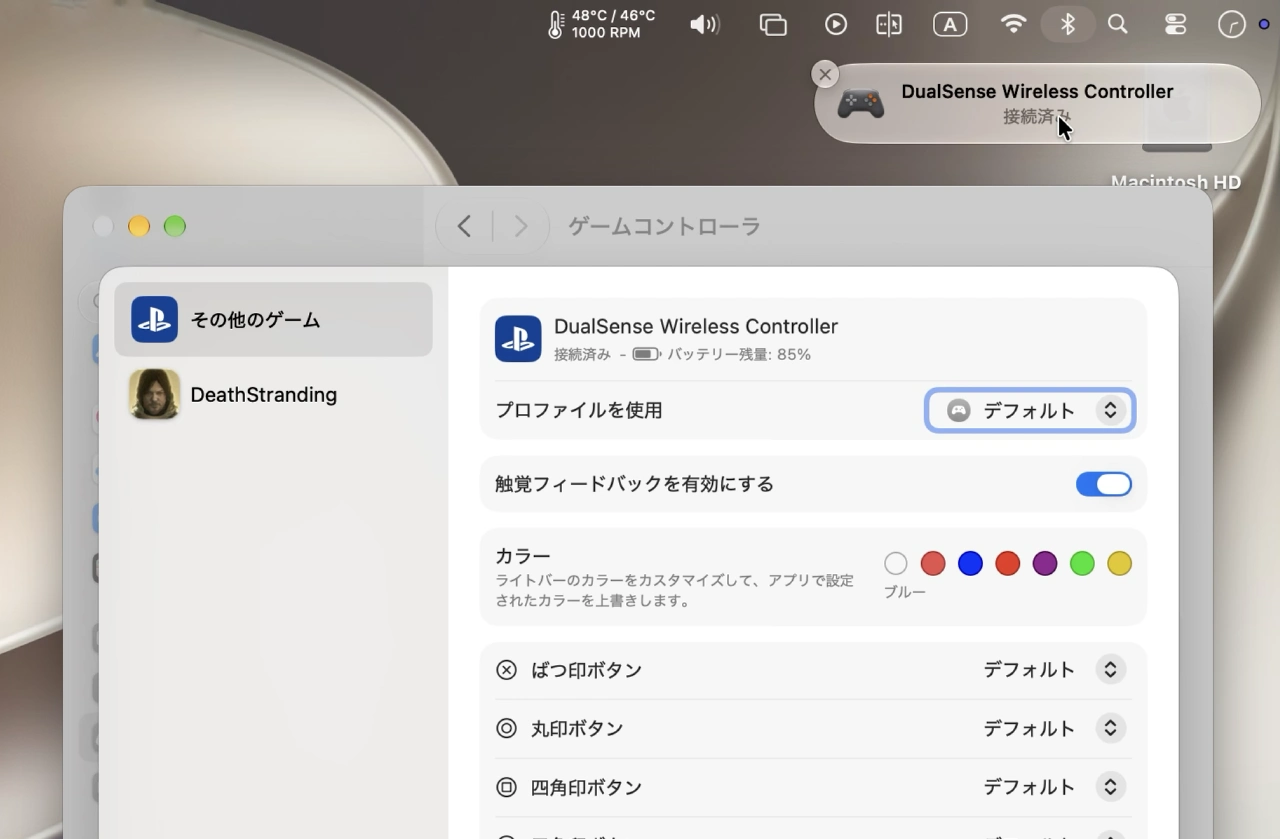Click the cross button icon beside ばつ印ボタン
The image size is (1280, 839).
point(507,670)
